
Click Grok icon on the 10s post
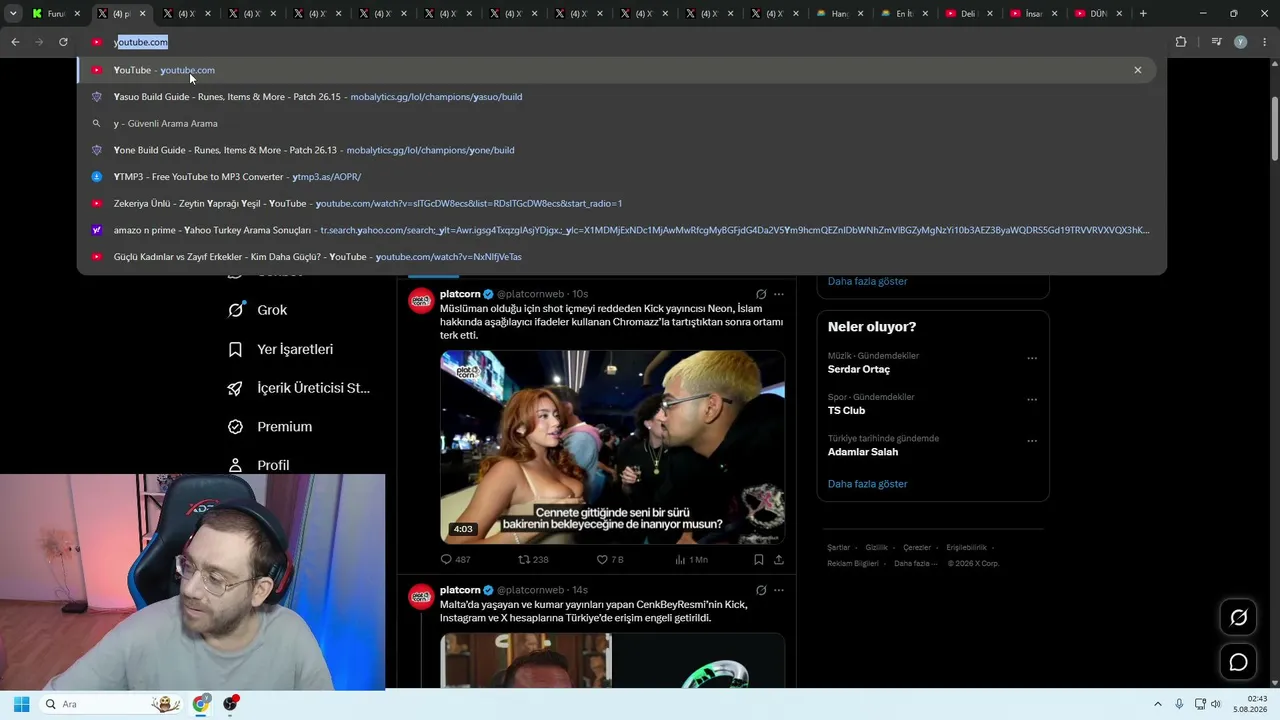761,294
